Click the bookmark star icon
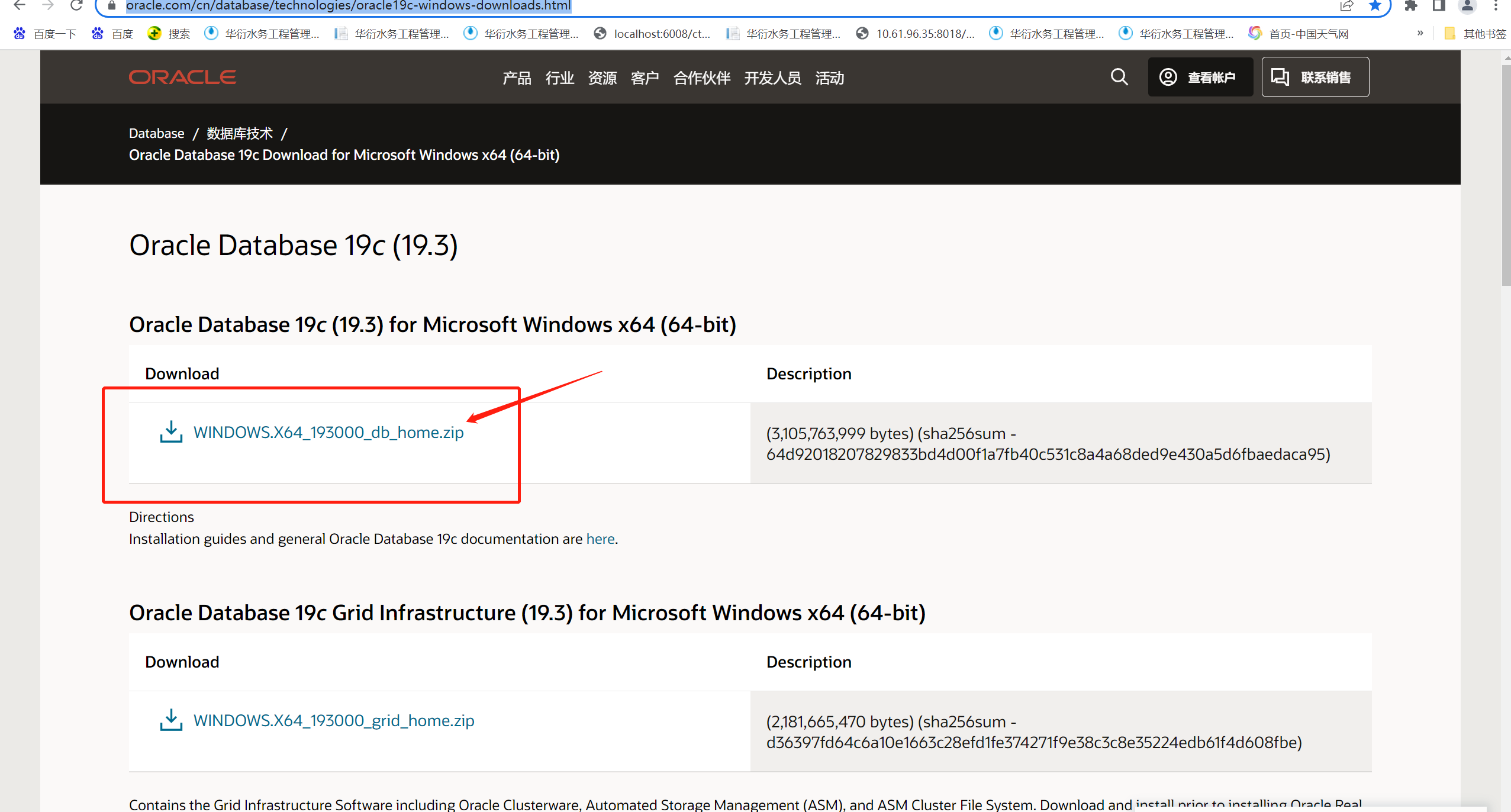The width and height of the screenshot is (1511, 812). point(1374,6)
